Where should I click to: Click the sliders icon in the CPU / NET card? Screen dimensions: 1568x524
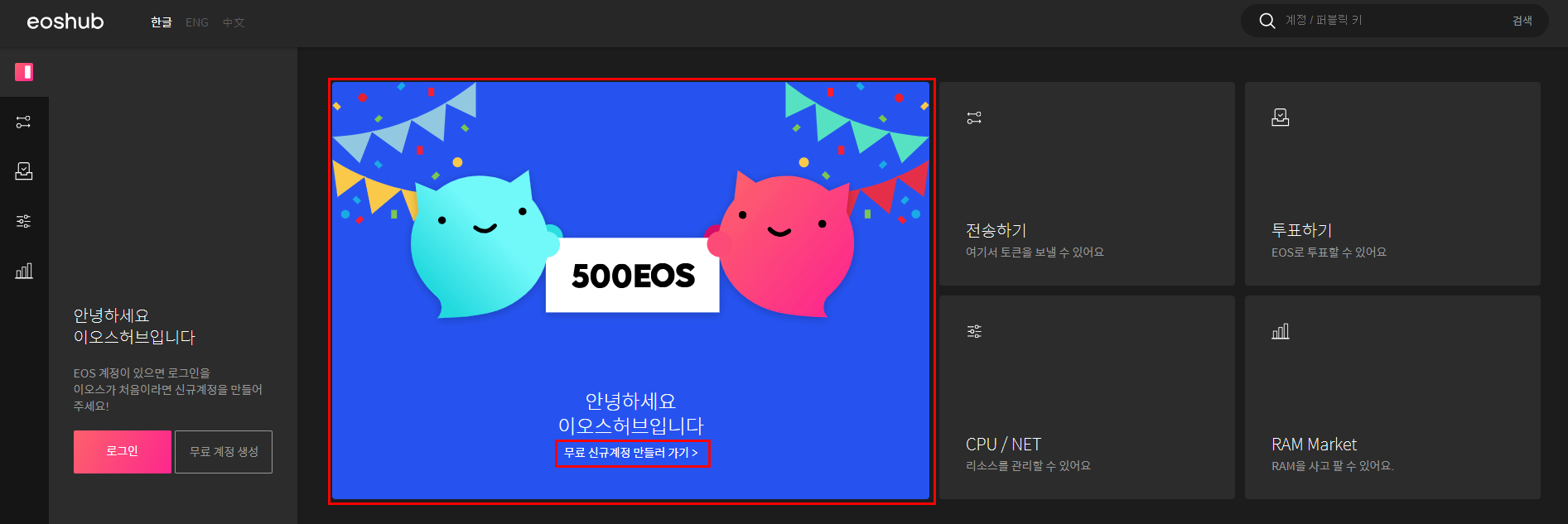coord(974,331)
